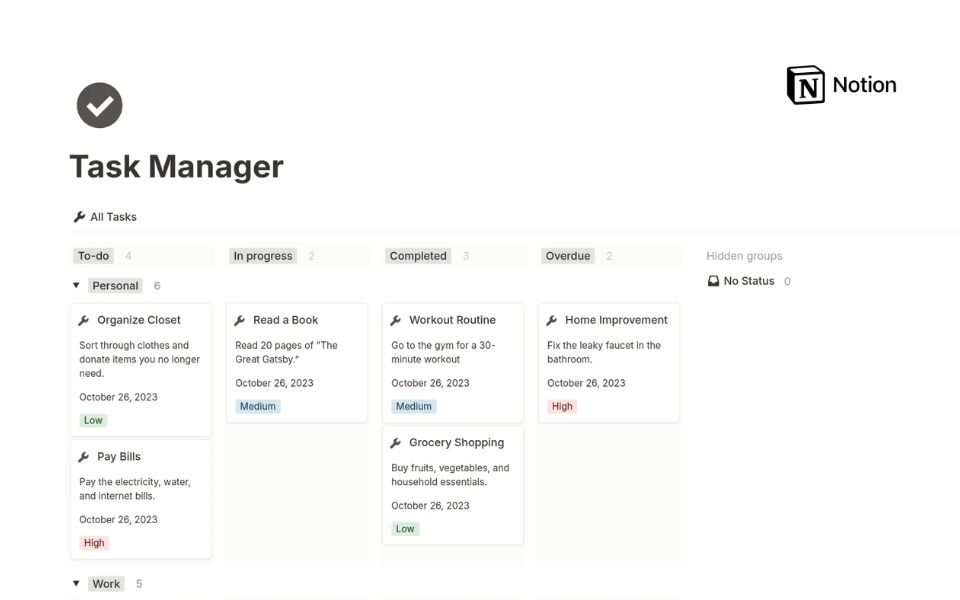Click the wrench icon on Home Improvement card
The width and height of the screenshot is (960, 600).
click(552, 321)
